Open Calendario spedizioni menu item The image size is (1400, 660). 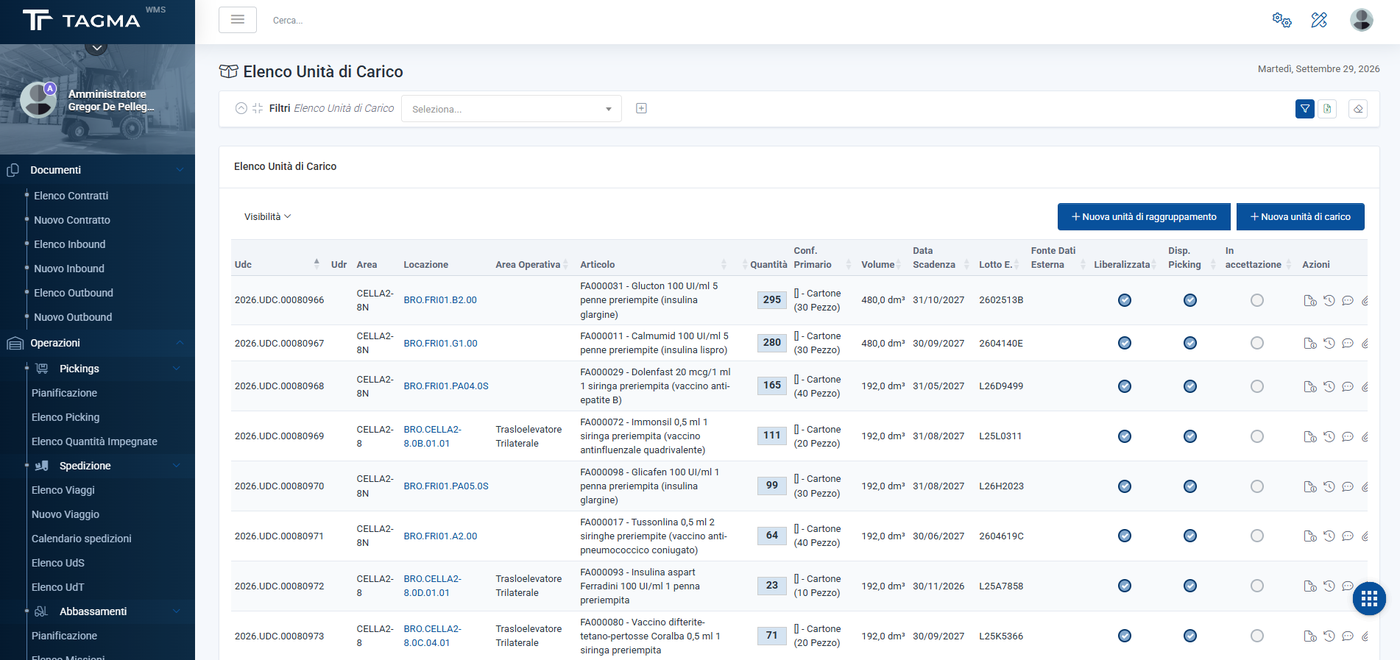(x=82, y=539)
